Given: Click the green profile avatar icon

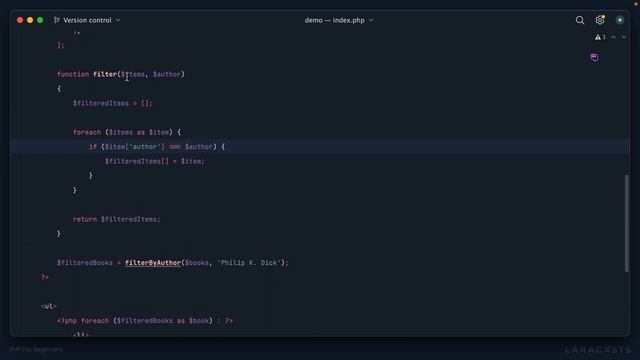Looking at the screenshot, I should pyautogui.click(x=620, y=20).
